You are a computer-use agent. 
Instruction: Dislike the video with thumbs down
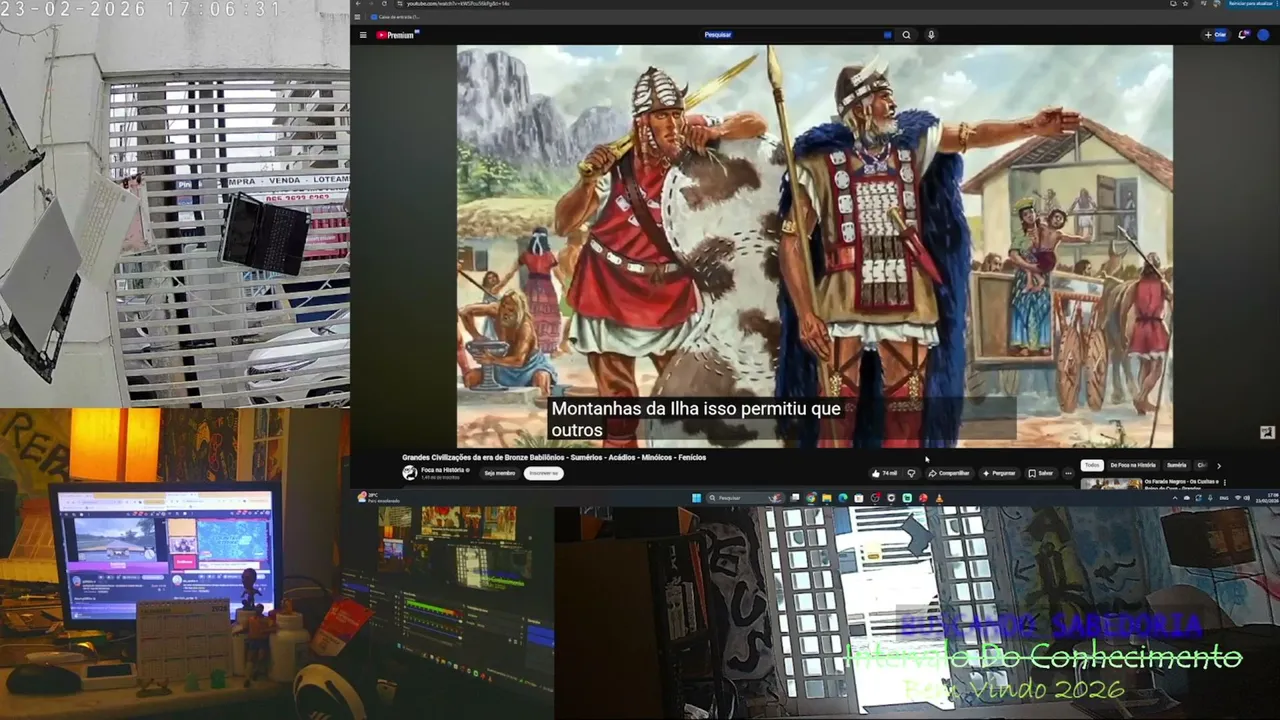pyautogui.click(x=911, y=473)
